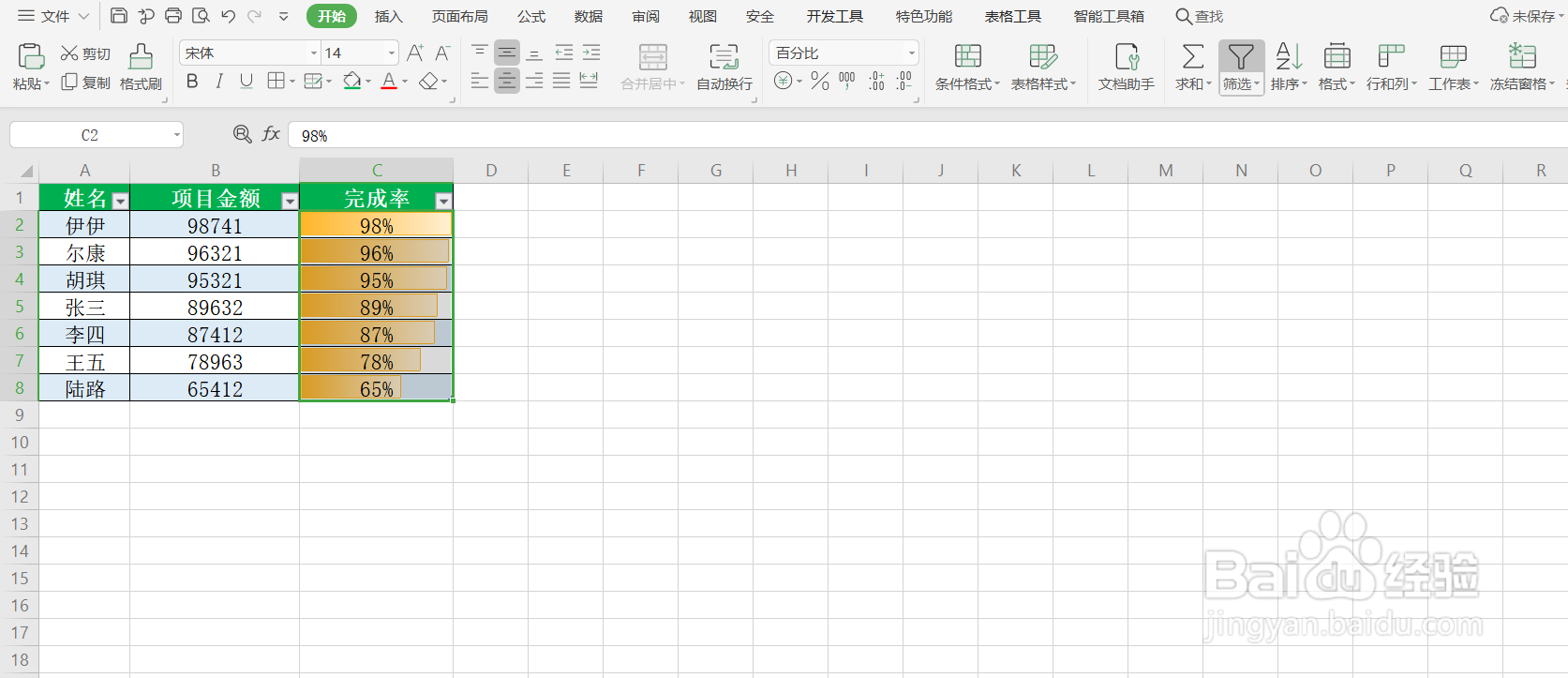The image size is (1568, 678).
Task: Click the increase decimal places icon
Action: pyautogui.click(x=876, y=82)
